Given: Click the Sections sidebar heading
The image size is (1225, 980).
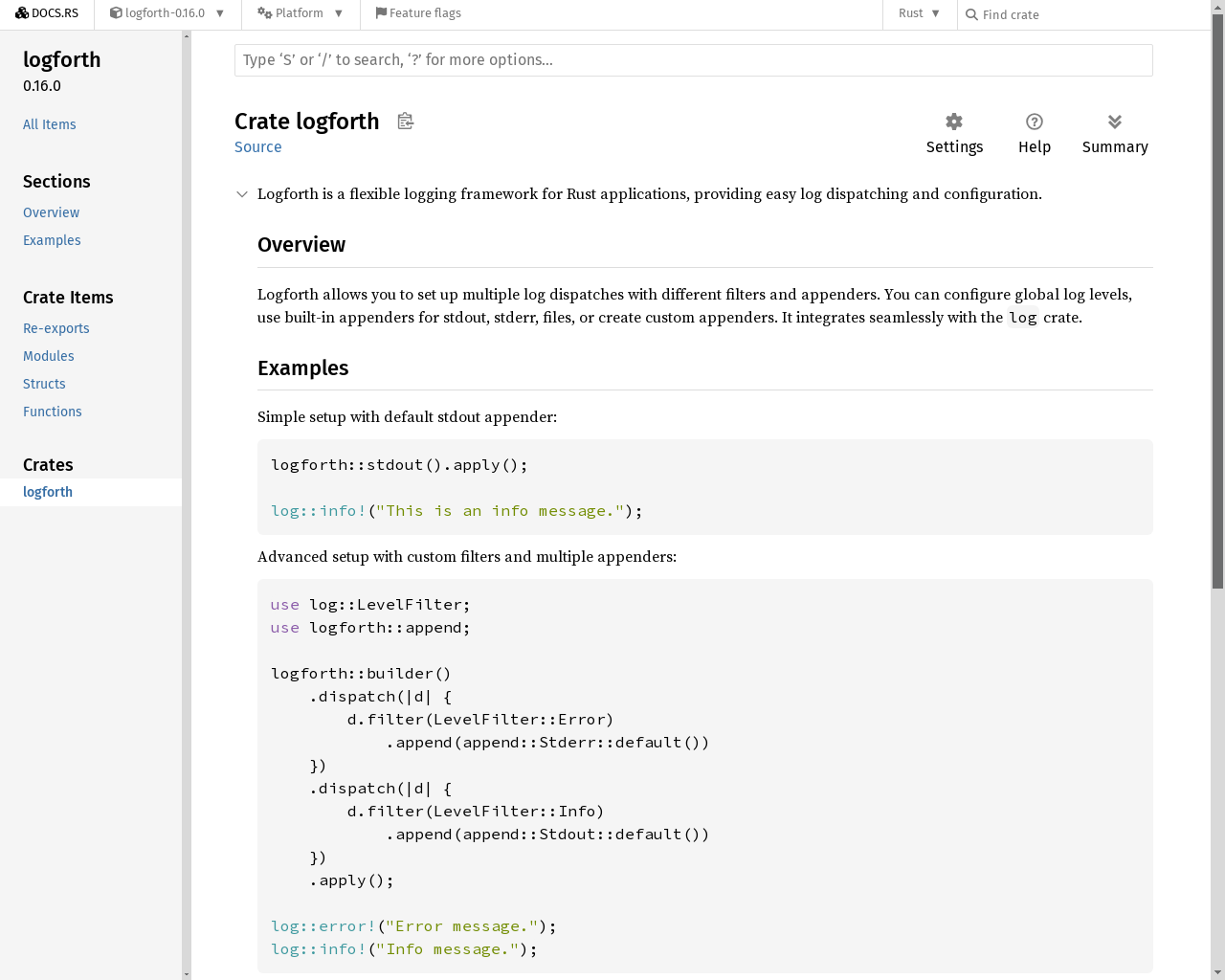Looking at the screenshot, I should [x=56, y=182].
